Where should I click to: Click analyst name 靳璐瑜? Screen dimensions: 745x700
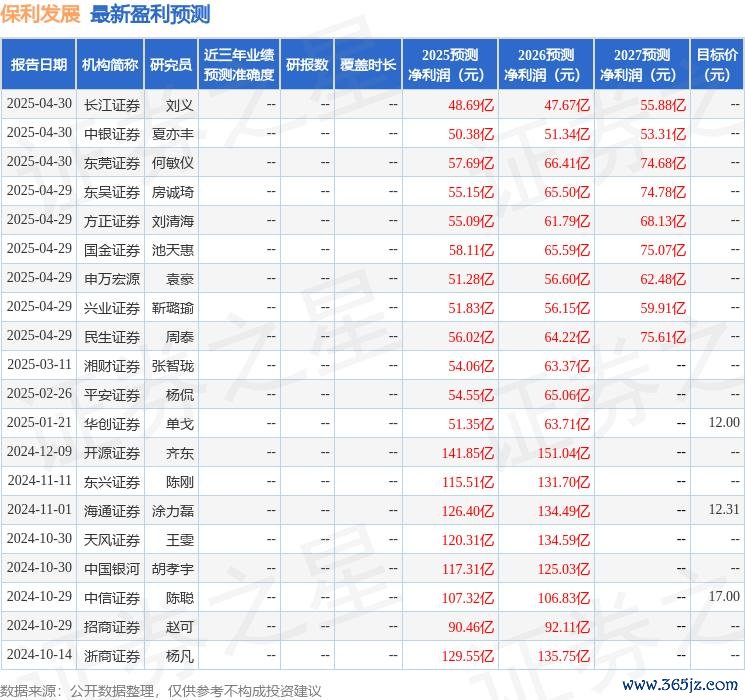[x=173, y=308]
